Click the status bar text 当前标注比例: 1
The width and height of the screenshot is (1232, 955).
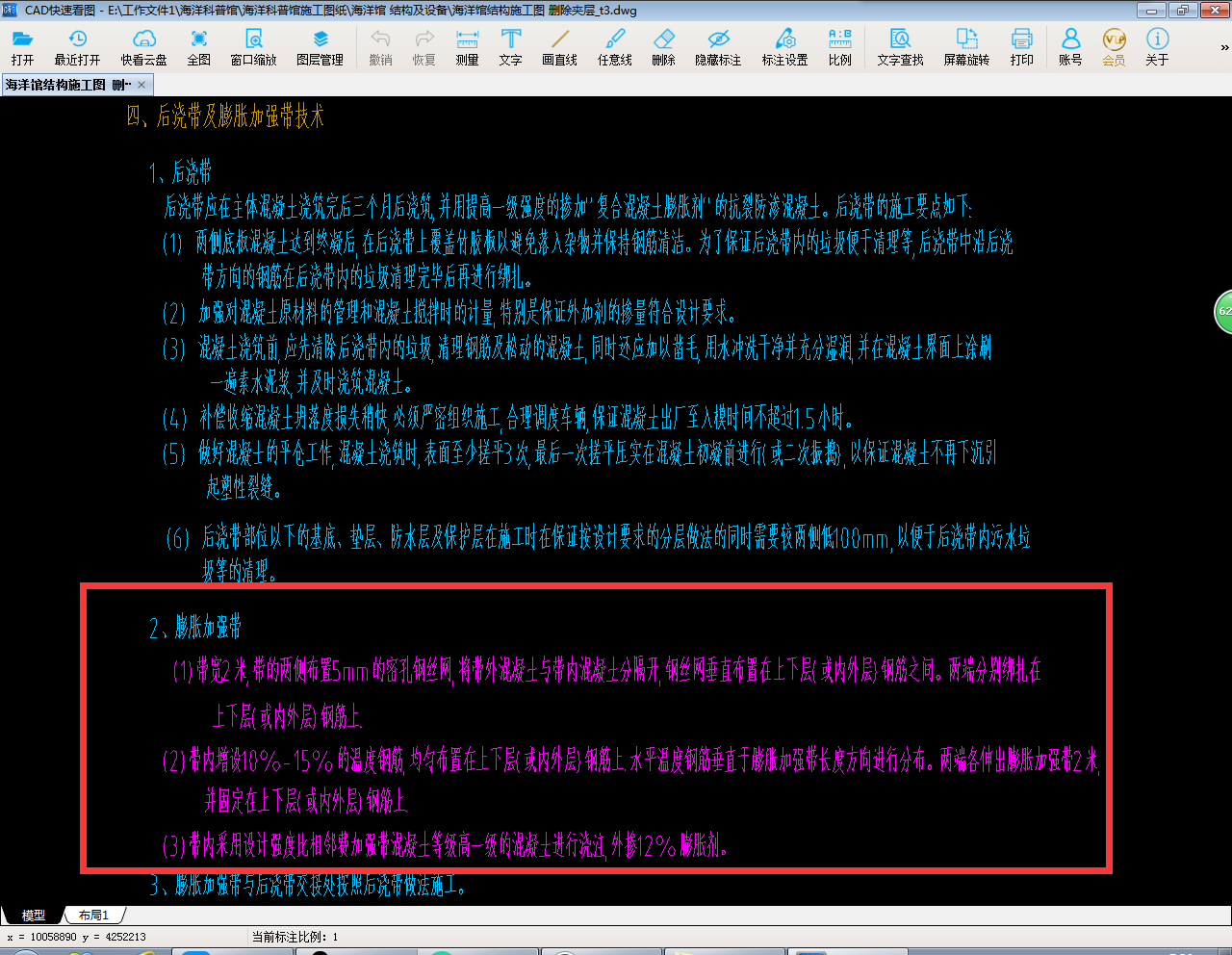tap(295, 937)
